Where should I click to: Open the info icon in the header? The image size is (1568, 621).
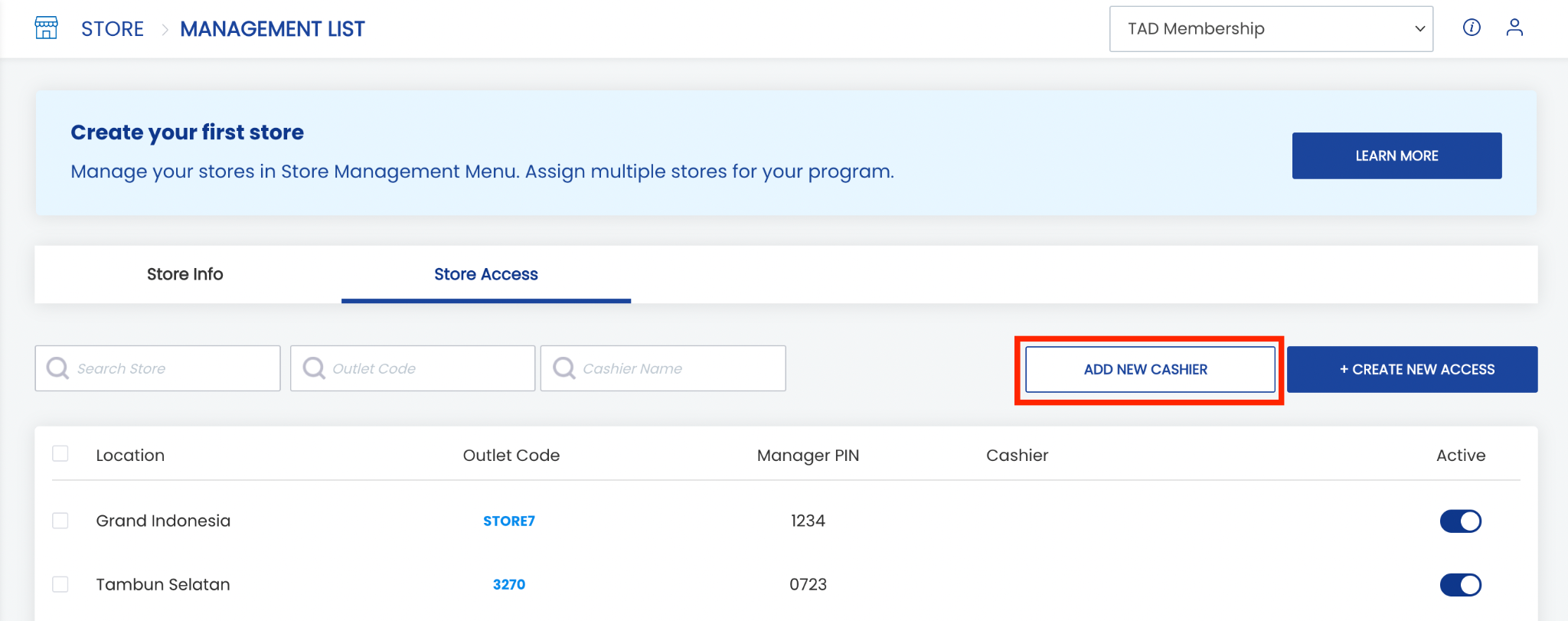[1472, 28]
